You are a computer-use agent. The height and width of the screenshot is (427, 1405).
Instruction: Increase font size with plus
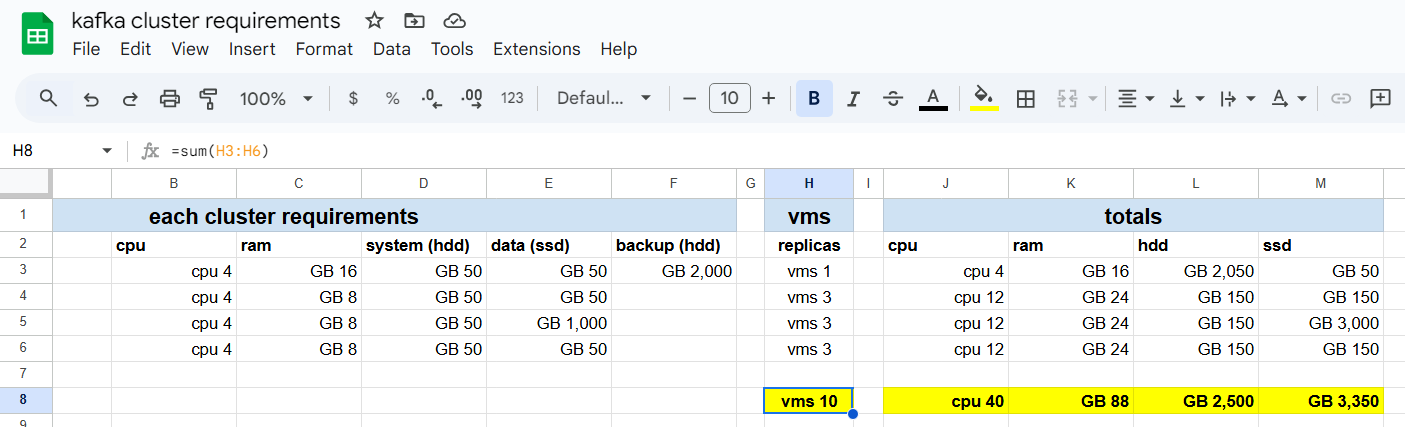[768, 98]
